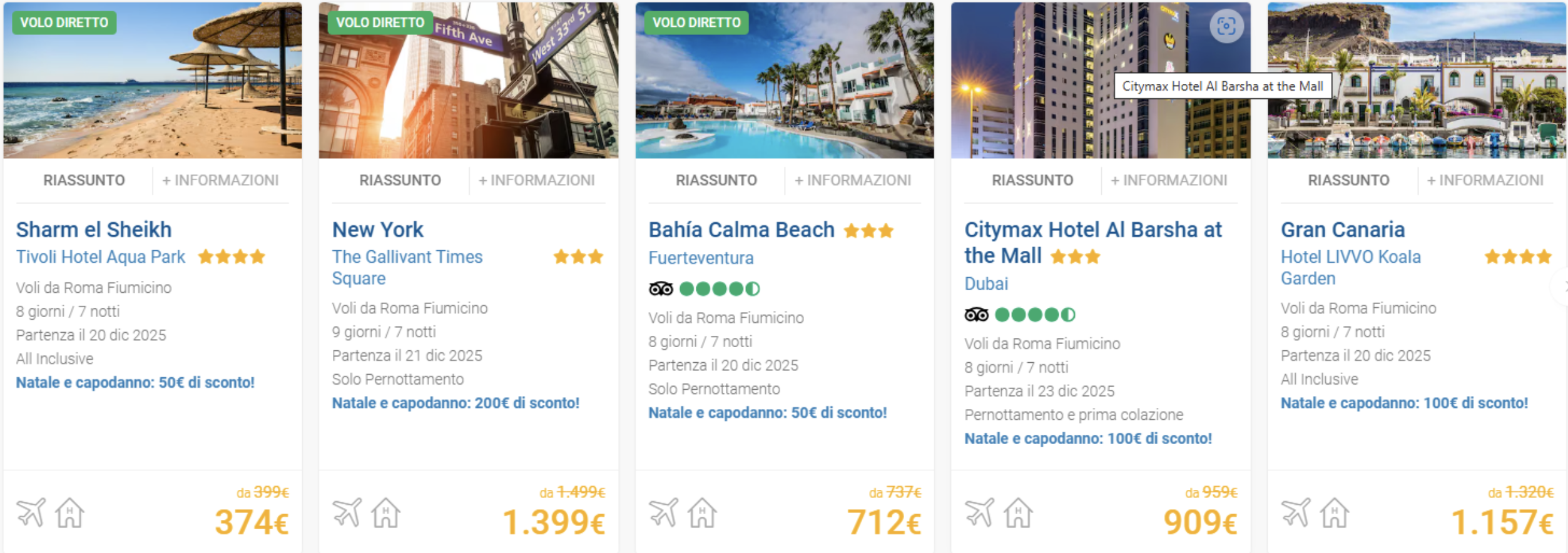Click the TripAdvisor owl icon under Fuerteventura

661,289
